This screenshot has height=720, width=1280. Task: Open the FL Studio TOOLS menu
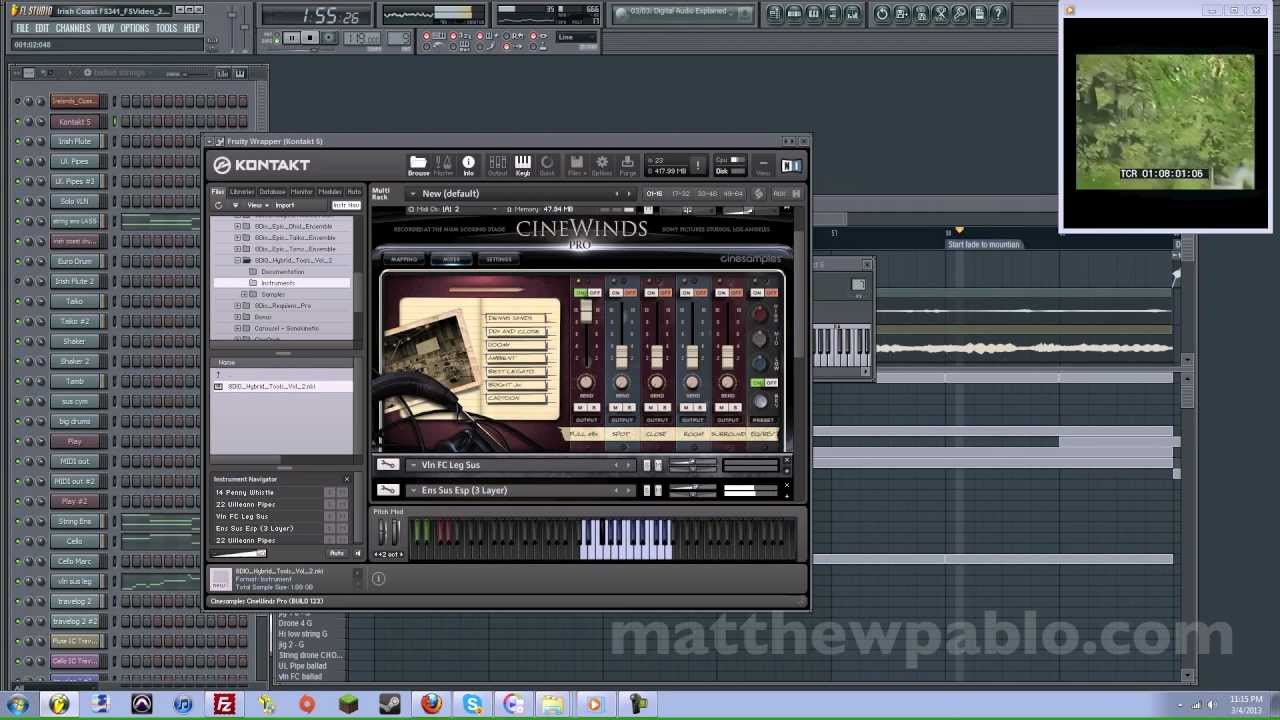point(166,28)
